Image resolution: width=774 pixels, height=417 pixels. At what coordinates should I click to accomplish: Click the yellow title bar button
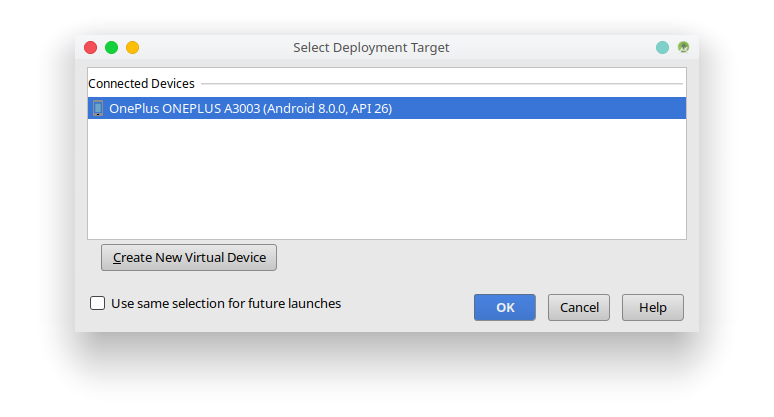coord(132,47)
